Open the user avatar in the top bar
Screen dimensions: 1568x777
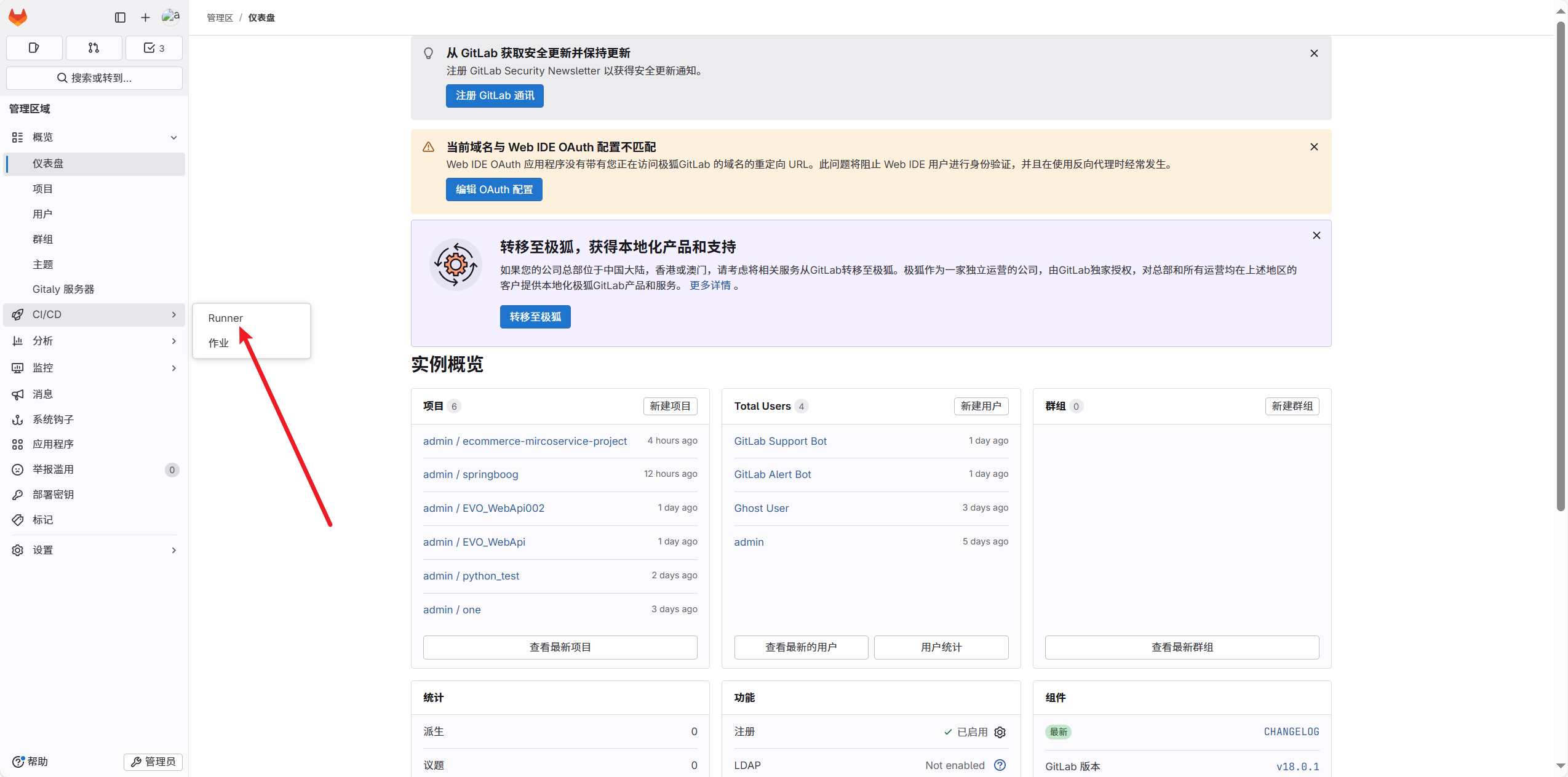170,17
